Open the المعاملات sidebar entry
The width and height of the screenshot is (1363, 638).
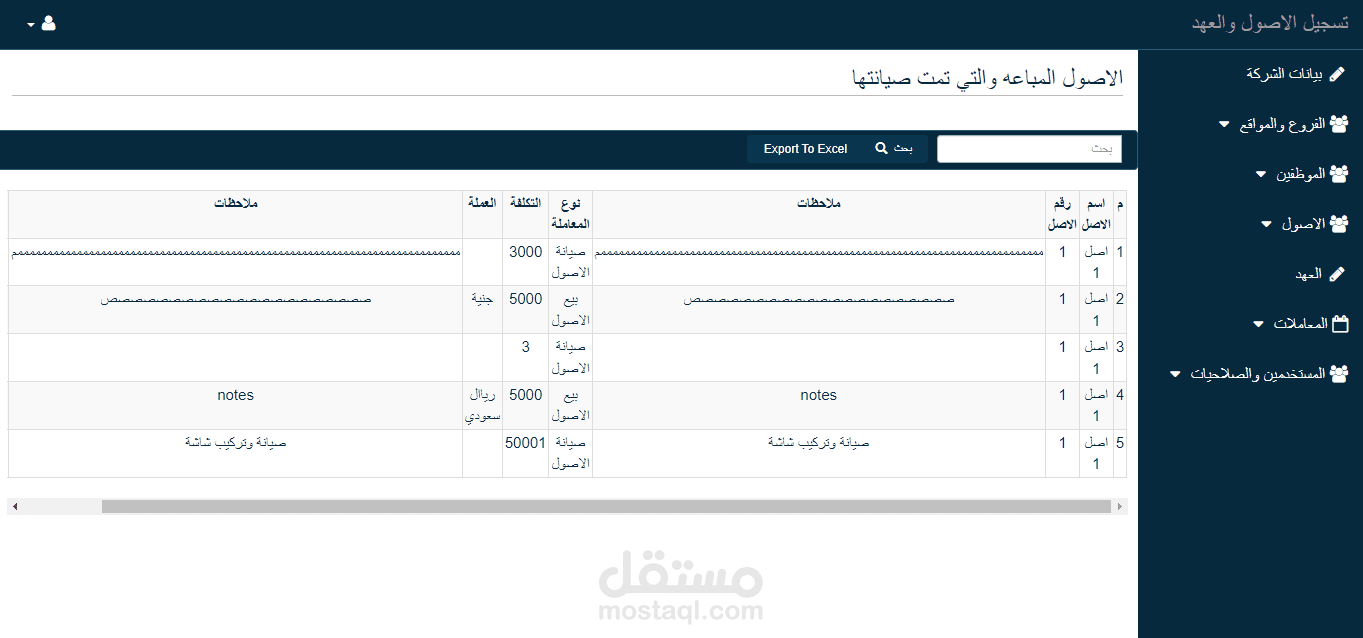[x=1300, y=324]
